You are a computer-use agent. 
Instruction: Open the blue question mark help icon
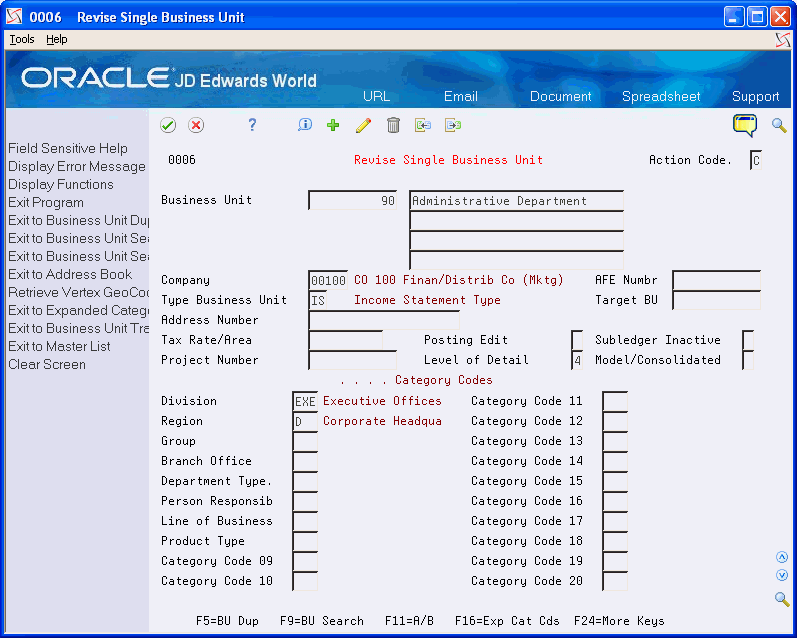point(252,125)
